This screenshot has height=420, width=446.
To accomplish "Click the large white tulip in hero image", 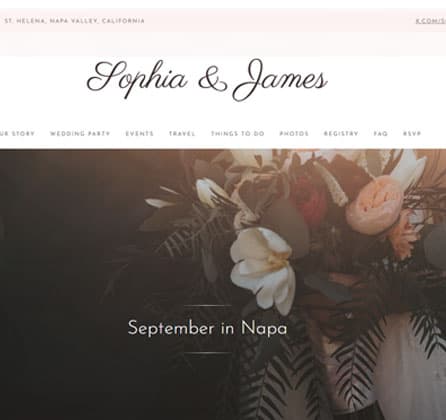I will point(263,267).
